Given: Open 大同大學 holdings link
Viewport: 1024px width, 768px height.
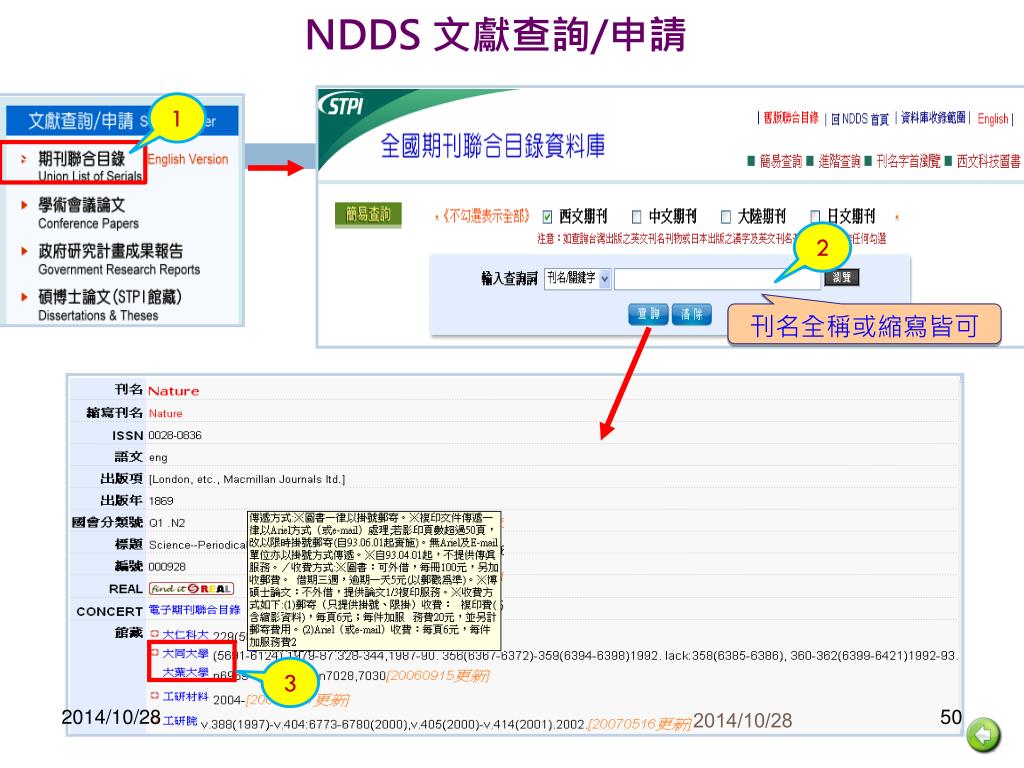Looking at the screenshot, I should click(185, 653).
